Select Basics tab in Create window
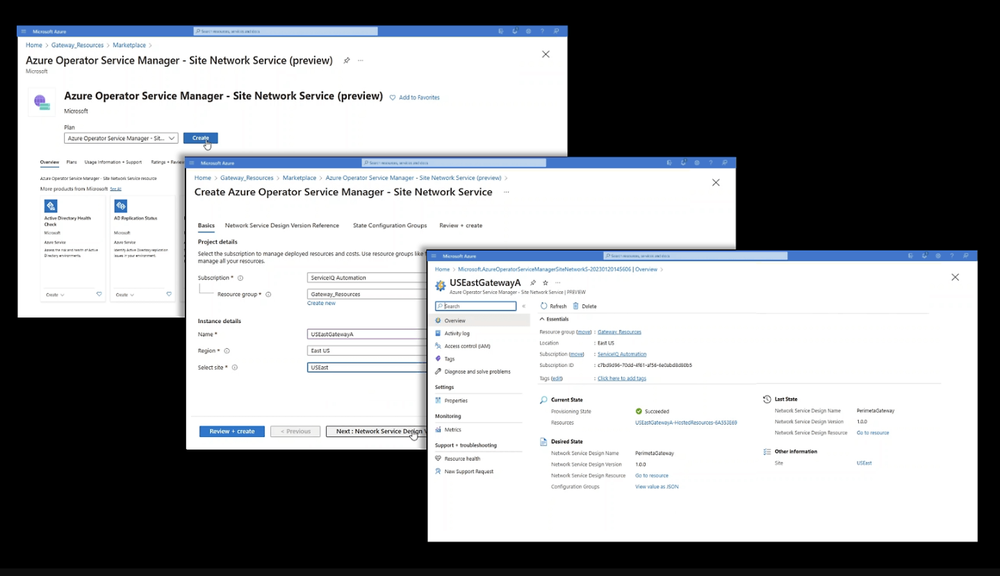 pyautogui.click(x=206, y=225)
